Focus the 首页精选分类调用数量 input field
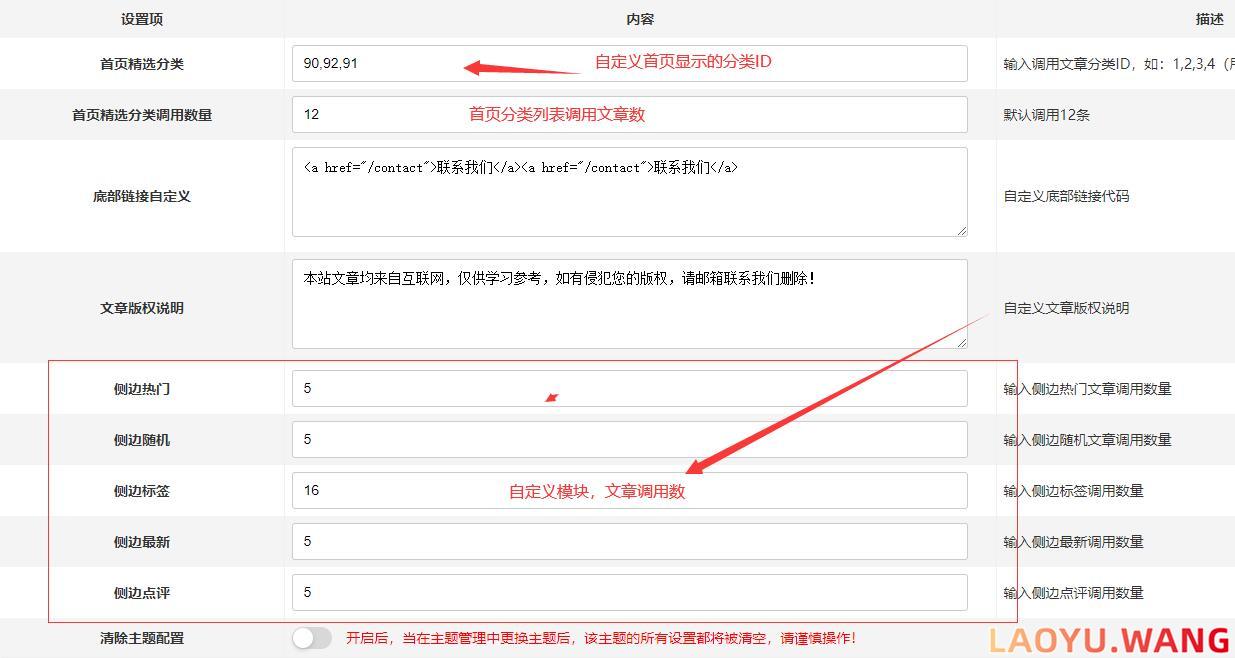This screenshot has height=658, width=1235. pos(630,114)
